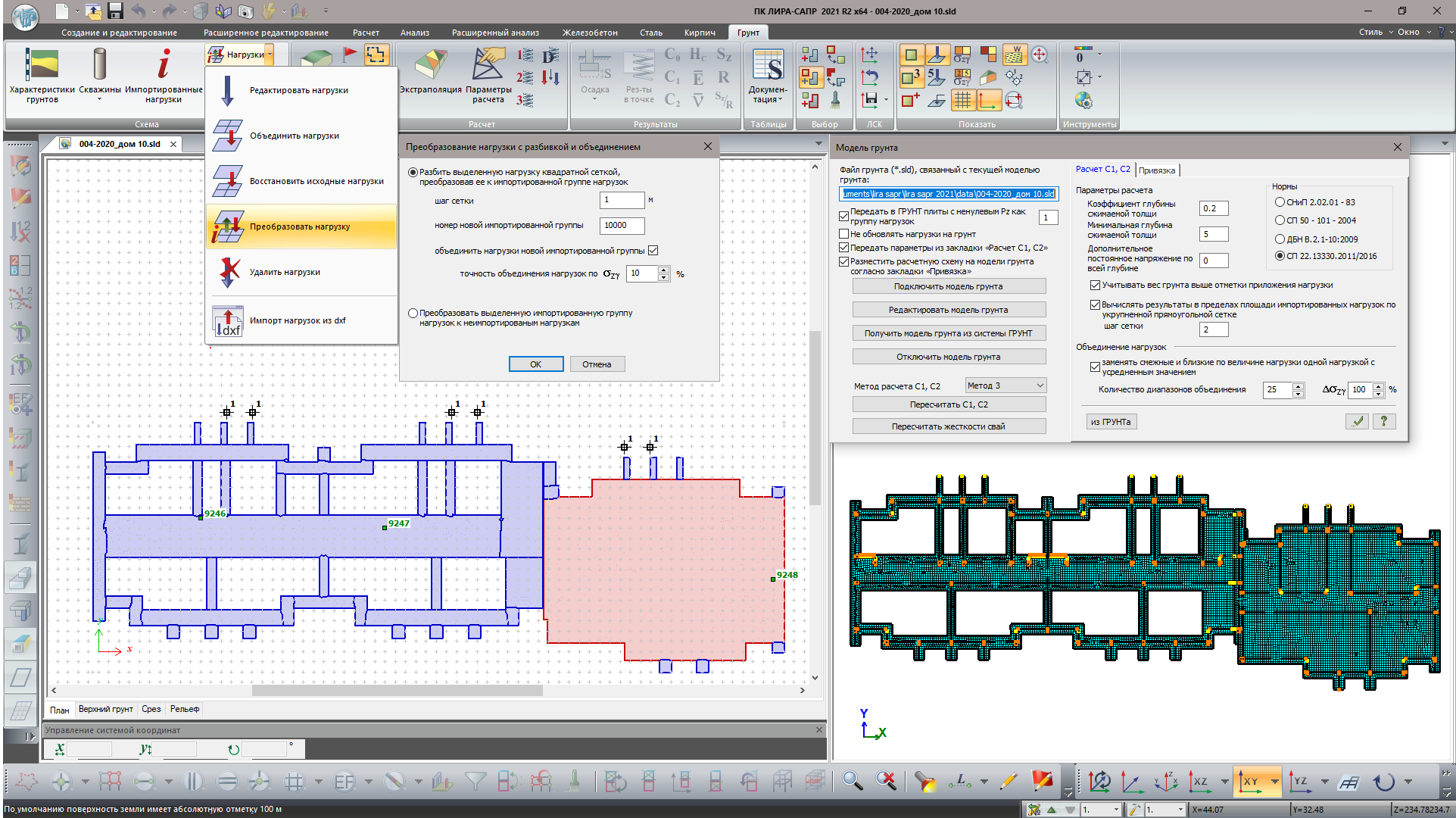Select СНиП 2.02.01-83 norm radio button

pyautogui.click(x=1280, y=202)
